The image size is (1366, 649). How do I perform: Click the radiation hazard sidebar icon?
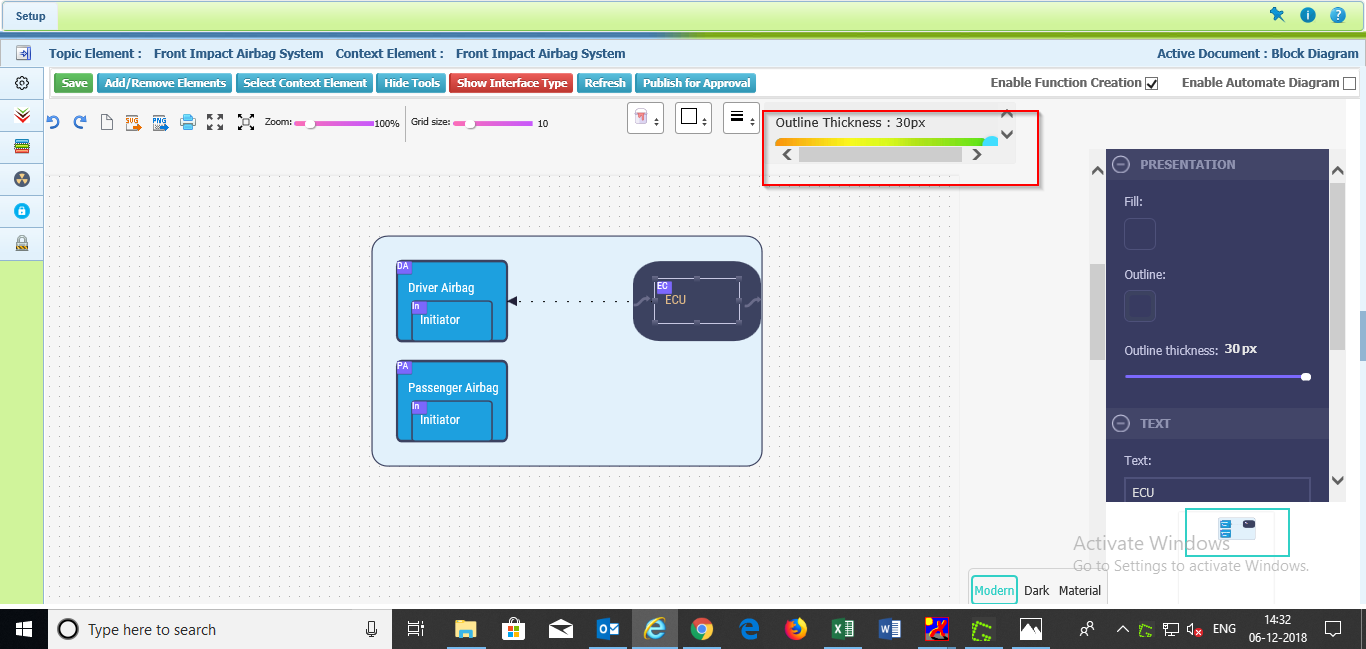(x=22, y=179)
